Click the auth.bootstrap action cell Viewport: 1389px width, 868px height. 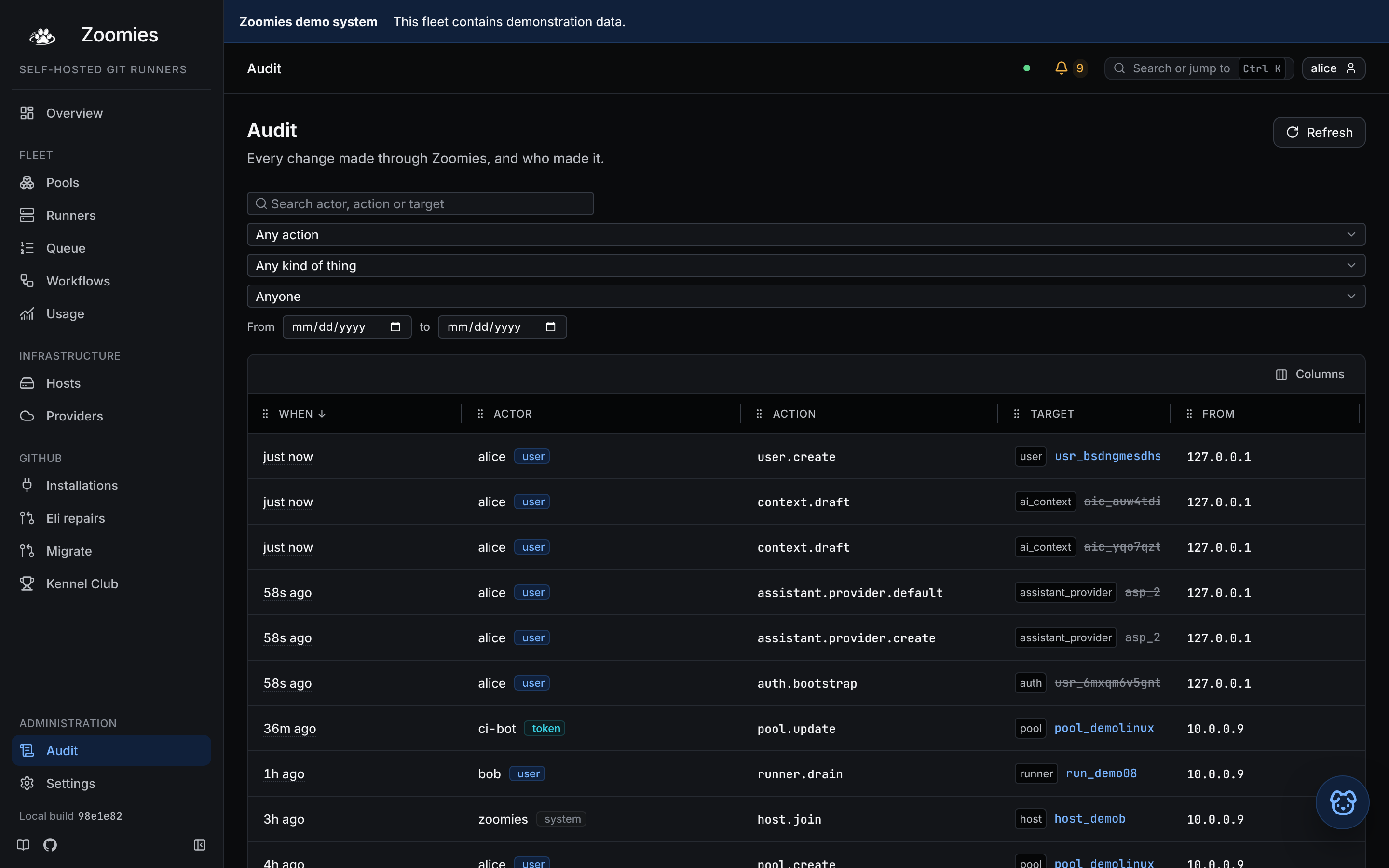click(807, 683)
